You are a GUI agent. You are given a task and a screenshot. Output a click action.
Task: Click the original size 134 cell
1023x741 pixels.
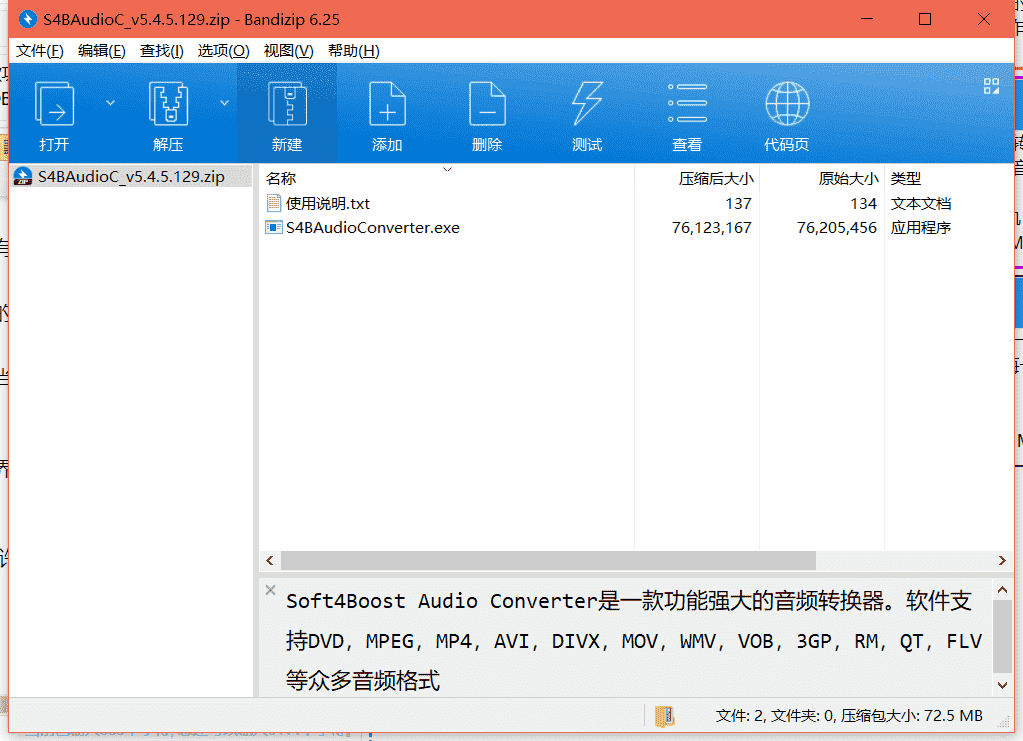point(863,204)
